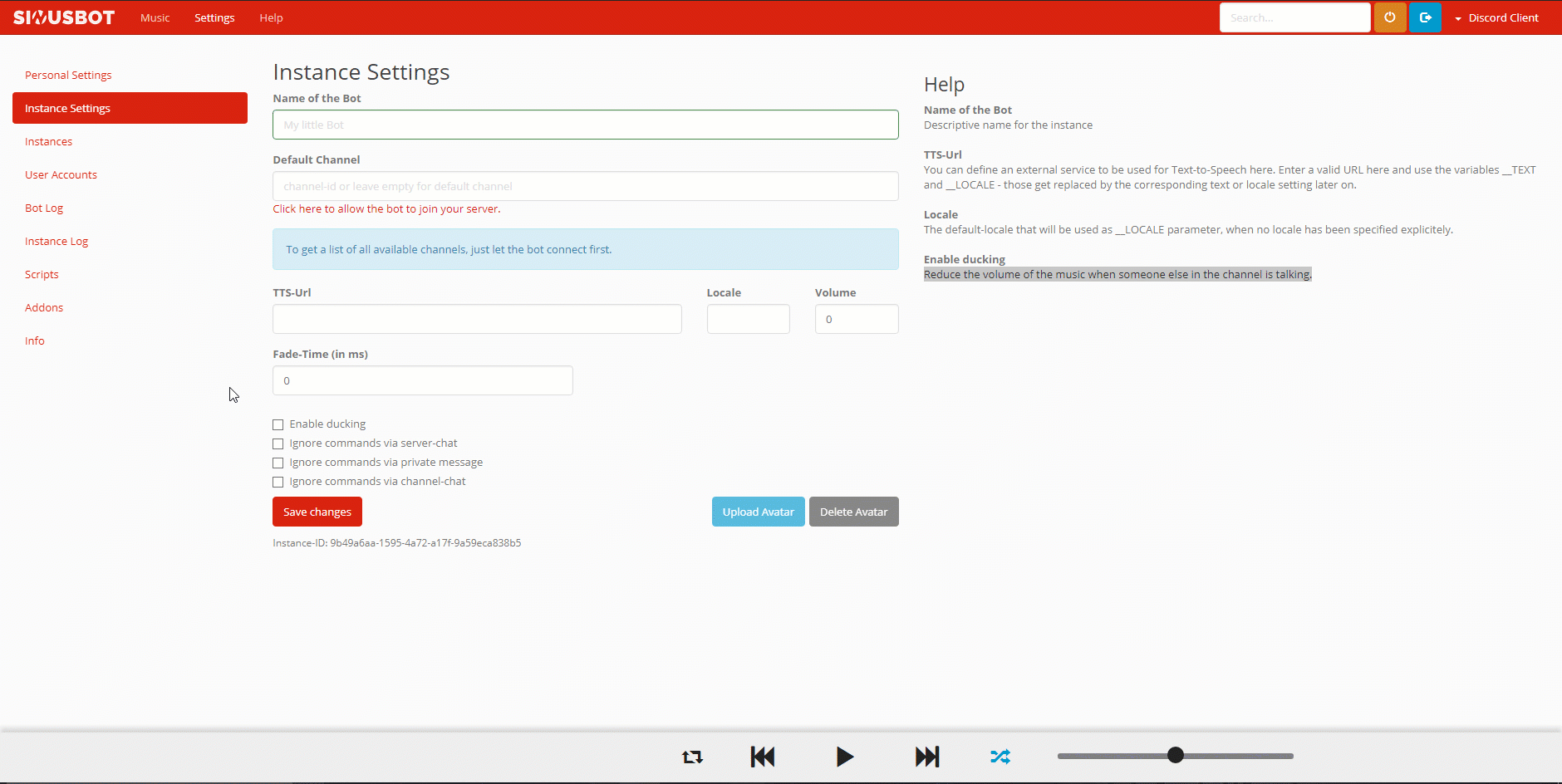The image size is (1562, 784).
Task: Select Instance Settings in sidebar
Action: [x=130, y=108]
